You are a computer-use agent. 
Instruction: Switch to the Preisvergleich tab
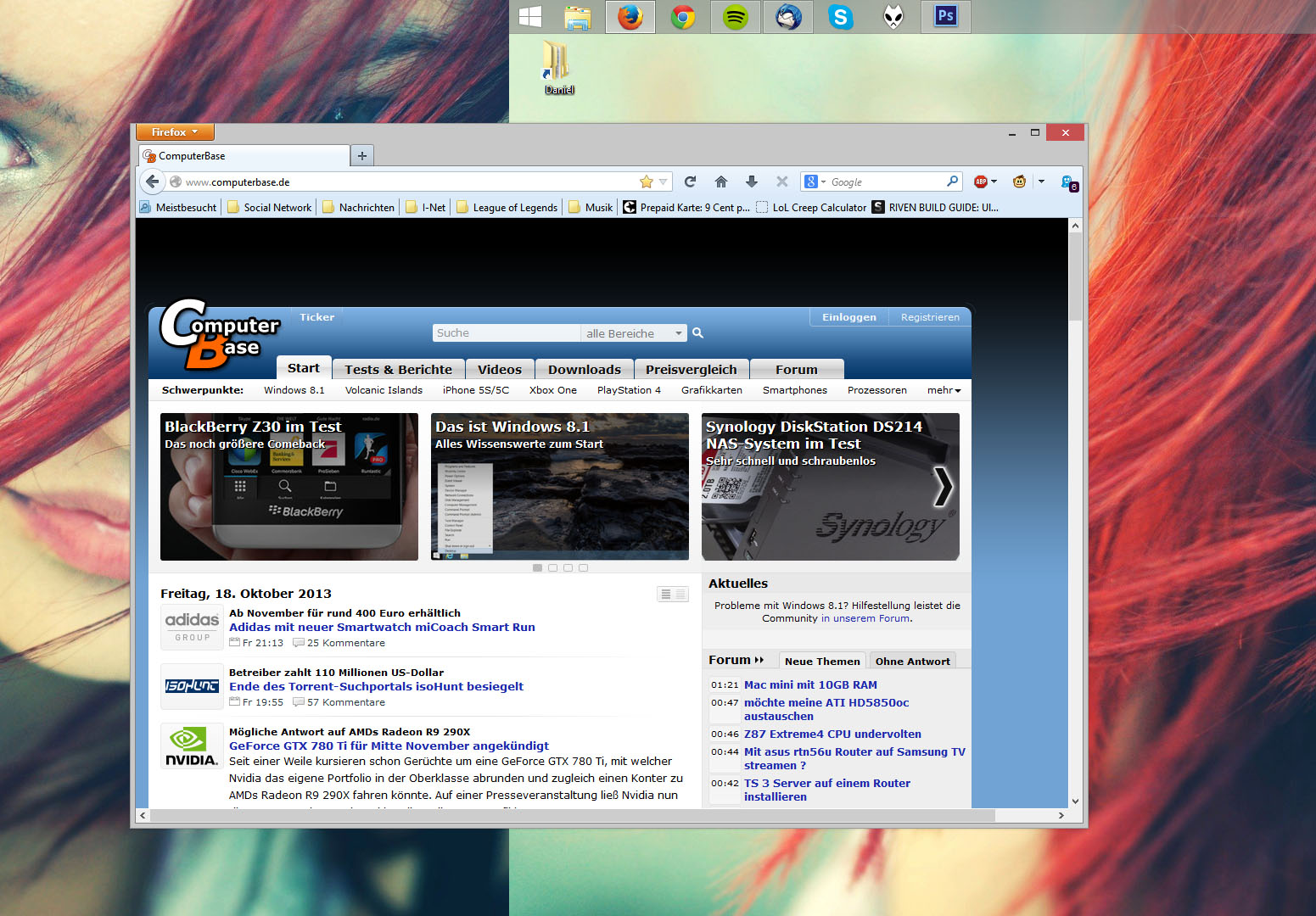[x=691, y=369]
